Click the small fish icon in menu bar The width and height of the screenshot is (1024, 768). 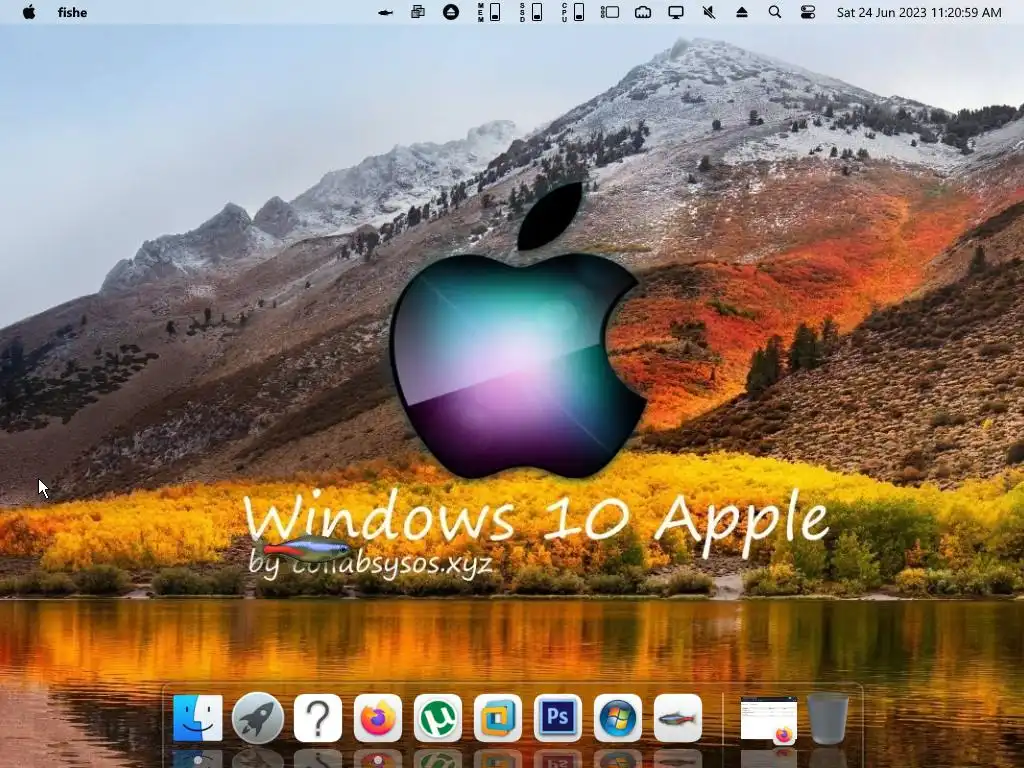[385, 12]
